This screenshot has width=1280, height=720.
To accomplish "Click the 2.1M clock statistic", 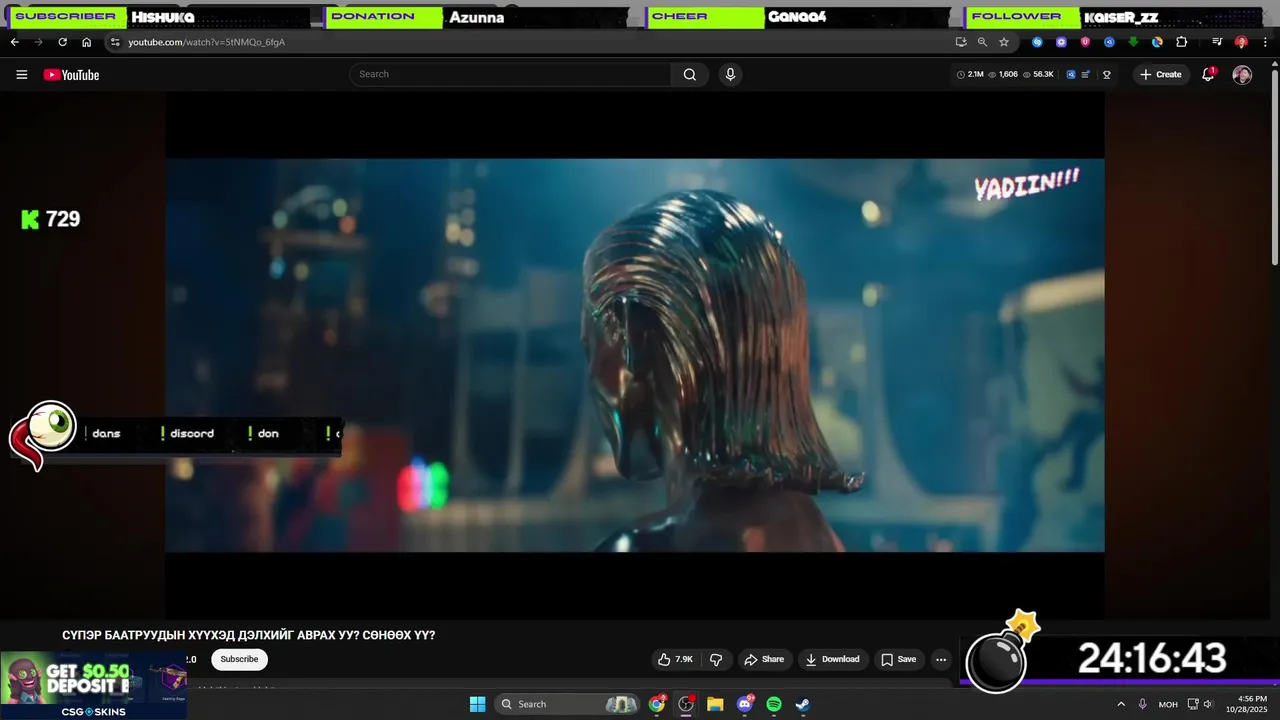I will click(970, 74).
